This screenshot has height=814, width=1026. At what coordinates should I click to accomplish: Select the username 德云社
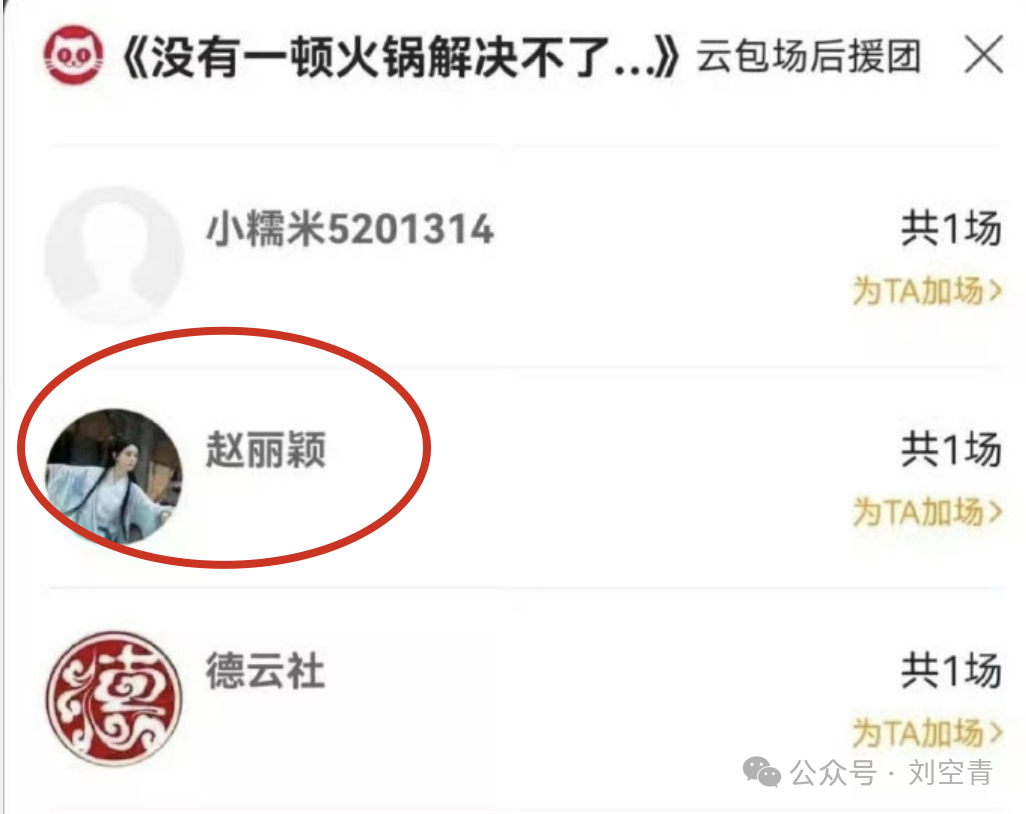(x=266, y=671)
